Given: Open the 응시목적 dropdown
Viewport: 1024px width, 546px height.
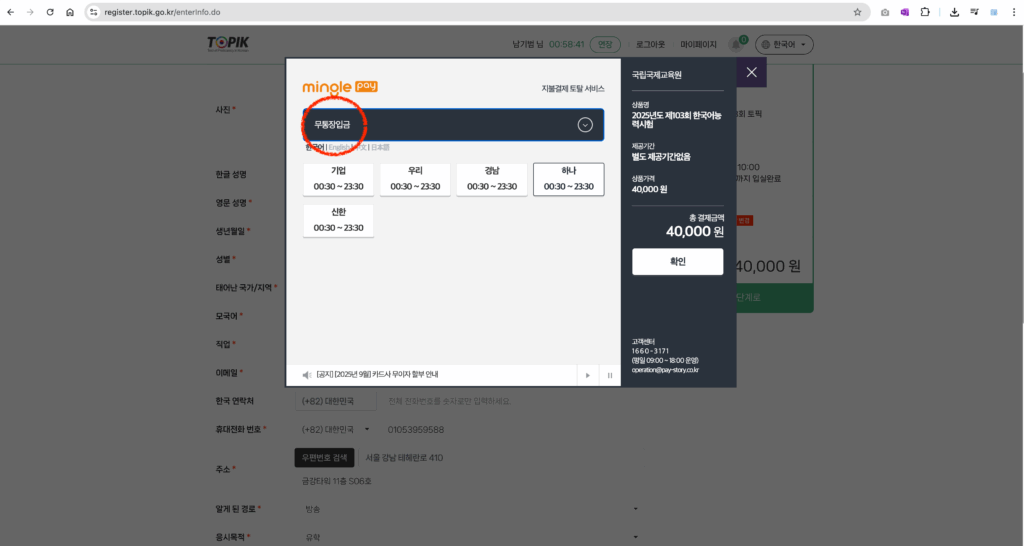Looking at the screenshot, I should click(x=468, y=537).
